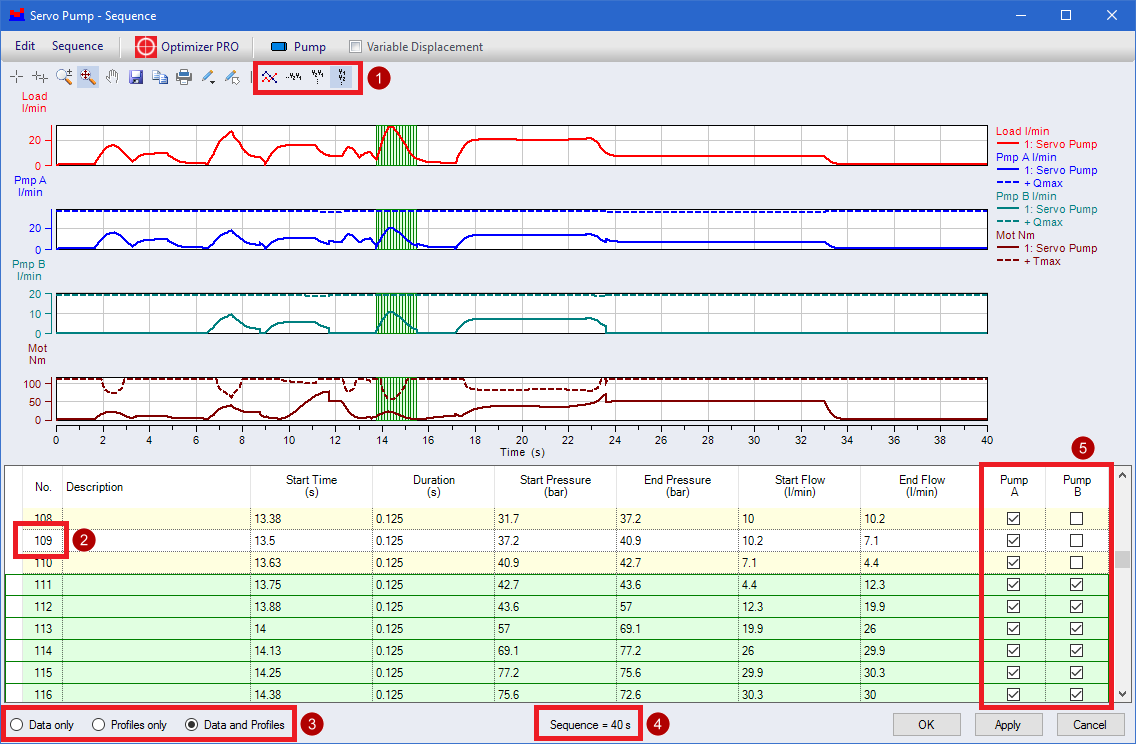Switch to overlaid curves graph view
Viewport: 1136px width, 744px height.
coord(270,77)
